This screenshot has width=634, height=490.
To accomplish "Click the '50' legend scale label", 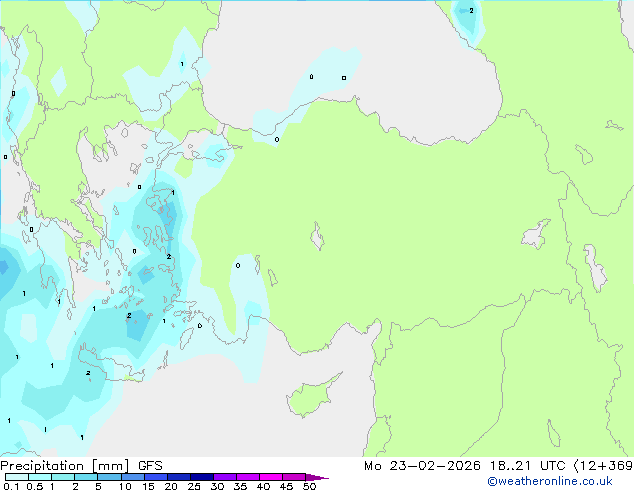I will pos(309,486).
